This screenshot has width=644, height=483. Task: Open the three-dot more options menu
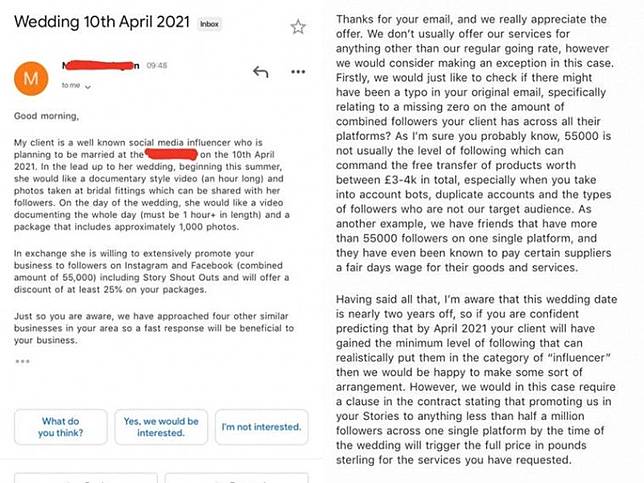tap(299, 72)
